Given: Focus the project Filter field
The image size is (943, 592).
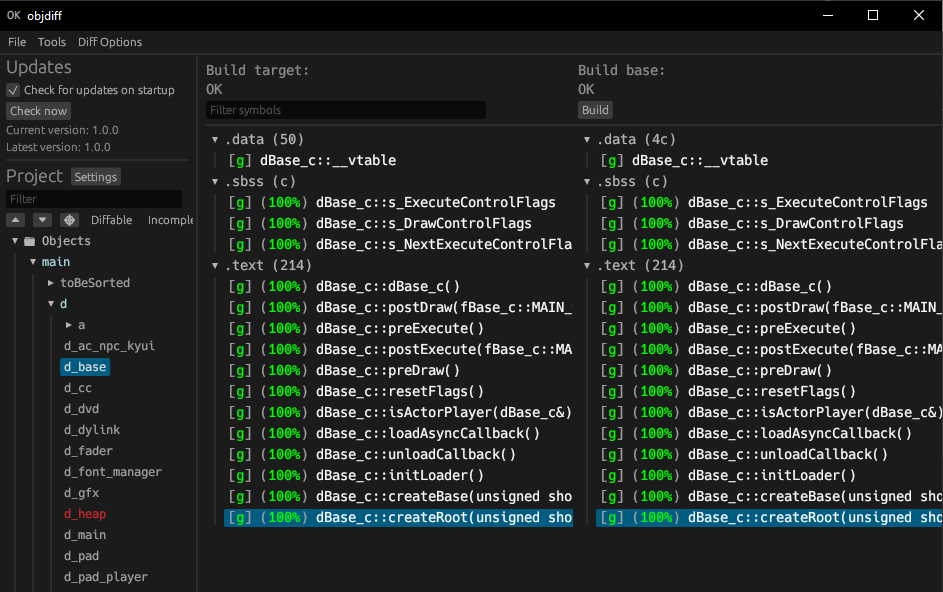Looking at the screenshot, I should click(x=94, y=199).
